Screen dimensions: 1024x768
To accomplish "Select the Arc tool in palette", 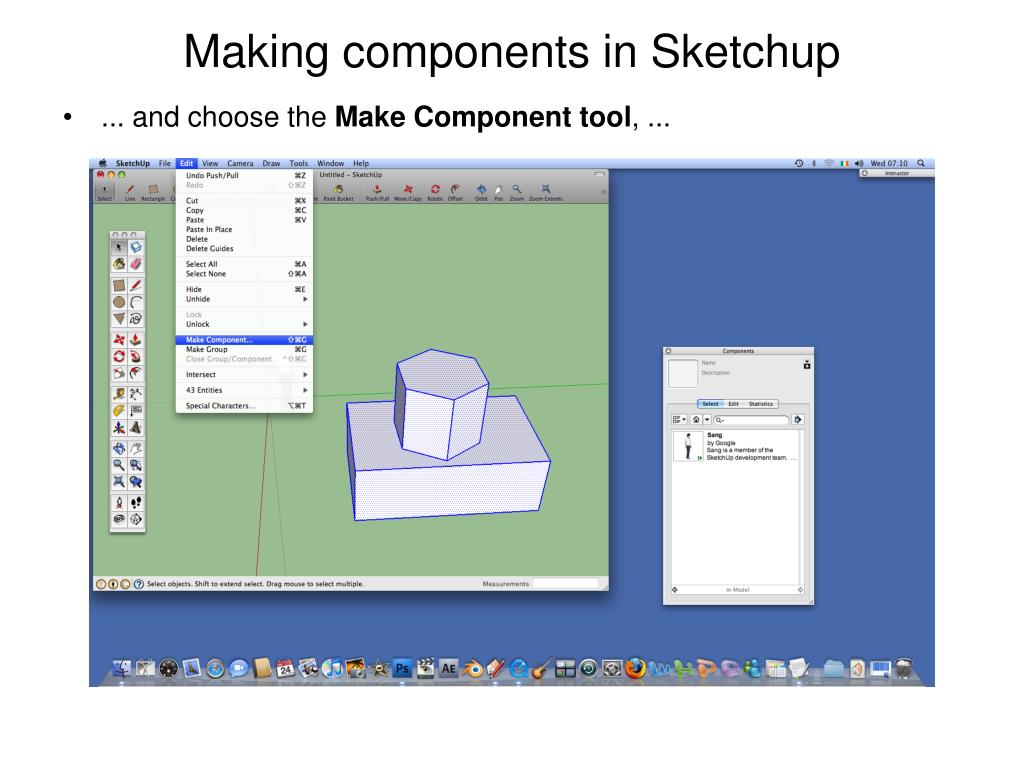I will (136, 302).
